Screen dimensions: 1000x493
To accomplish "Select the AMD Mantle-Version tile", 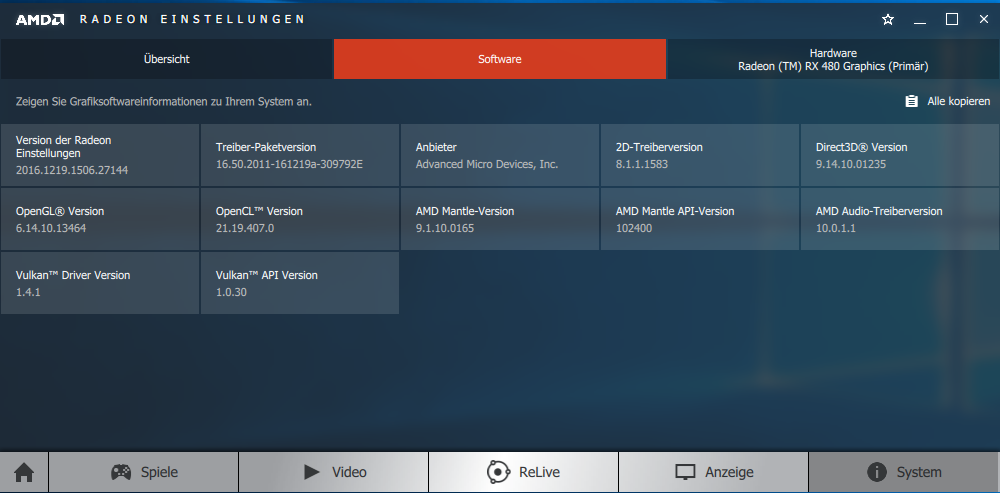I will click(500, 219).
